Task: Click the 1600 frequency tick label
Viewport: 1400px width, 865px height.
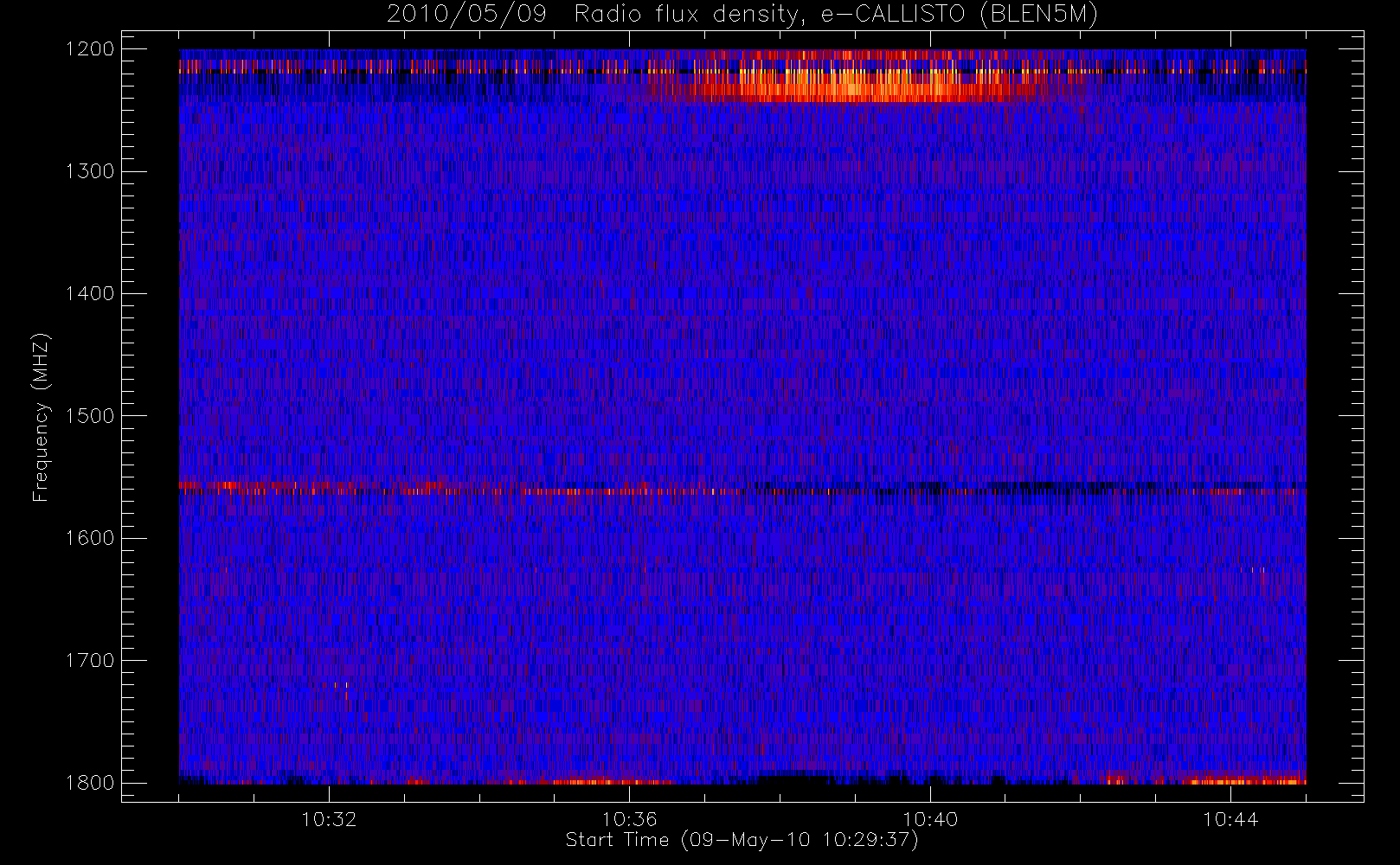Action: click(90, 538)
